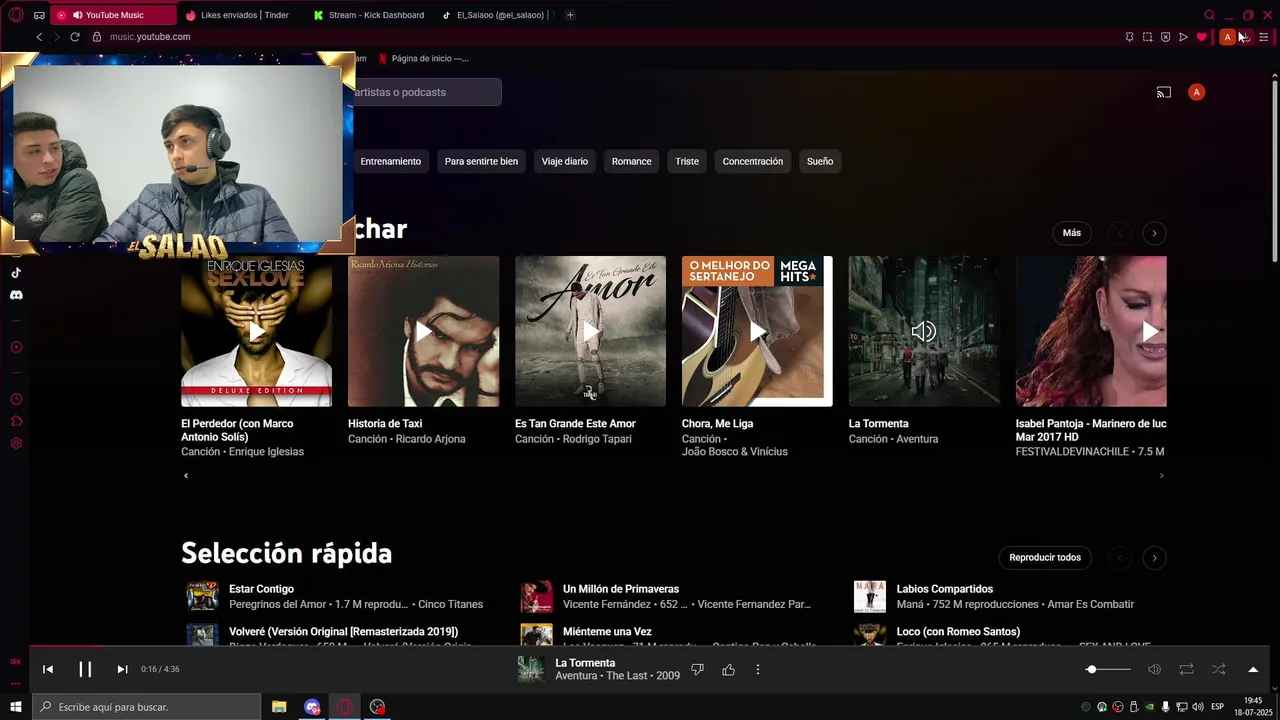
Task: Open the YouTube Music account avatar
Action: [x=1196, y=92]
